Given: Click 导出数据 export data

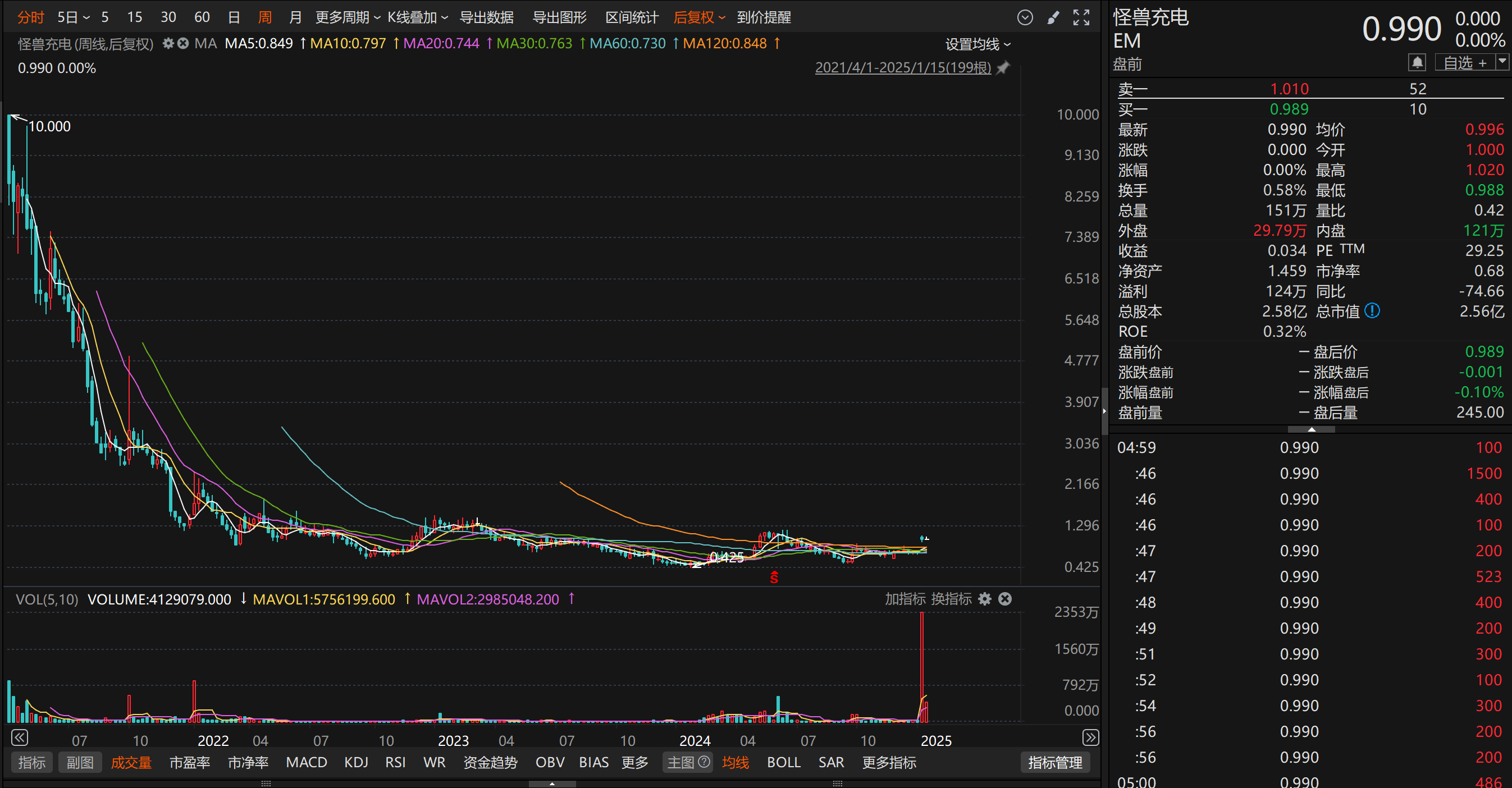Looking at the screenshot, I should point(486,17).
